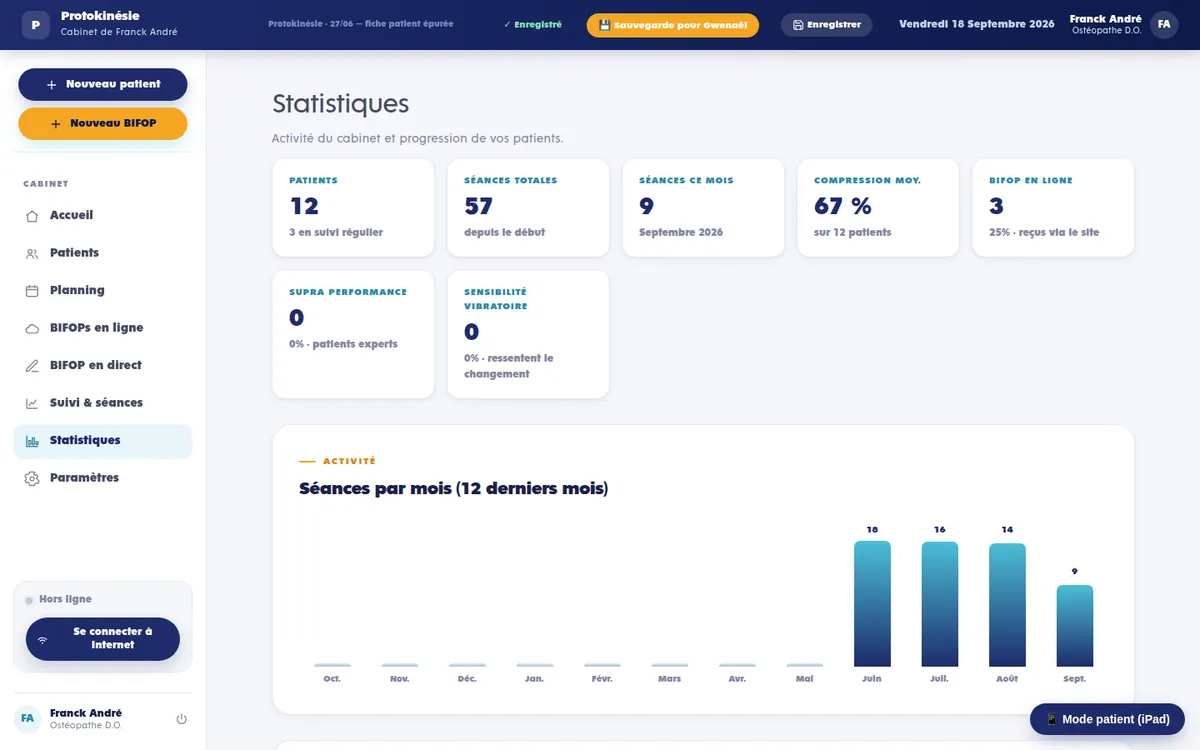Viewport: 1200px width, 750px height.
Task: Click the Paramètres gear icon
Action: click(32, 478)
